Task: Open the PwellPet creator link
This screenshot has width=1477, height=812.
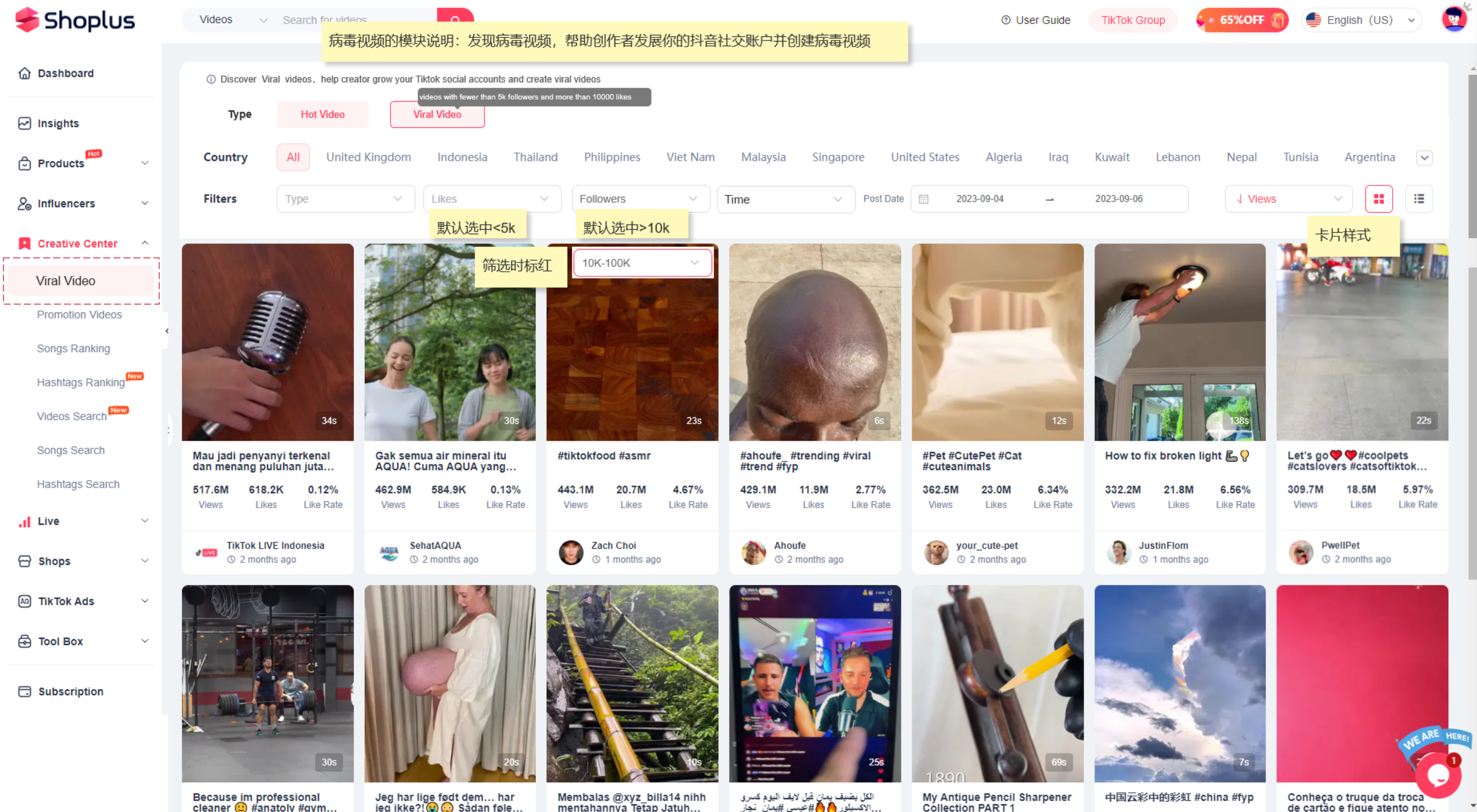Action: point(1340,546)
